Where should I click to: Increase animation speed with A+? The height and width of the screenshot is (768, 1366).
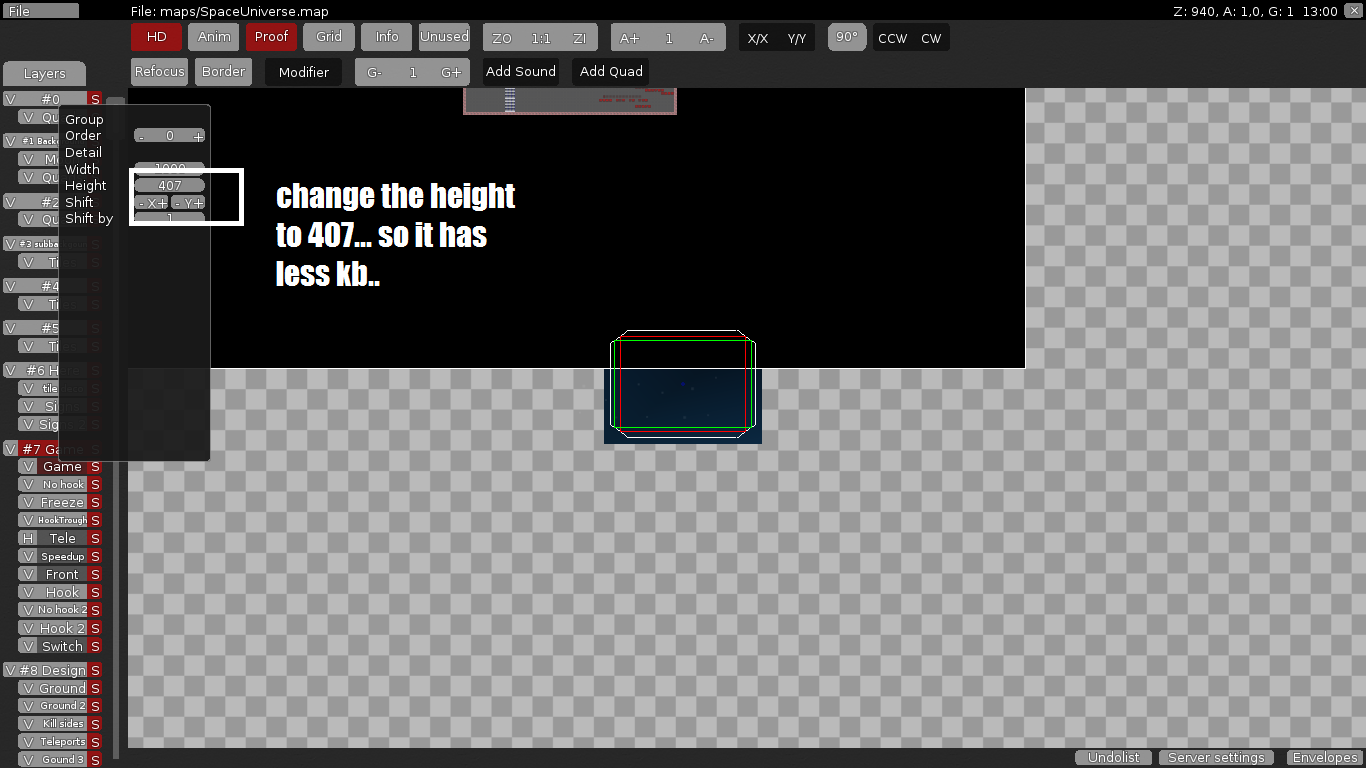click(x=630, y=38)
